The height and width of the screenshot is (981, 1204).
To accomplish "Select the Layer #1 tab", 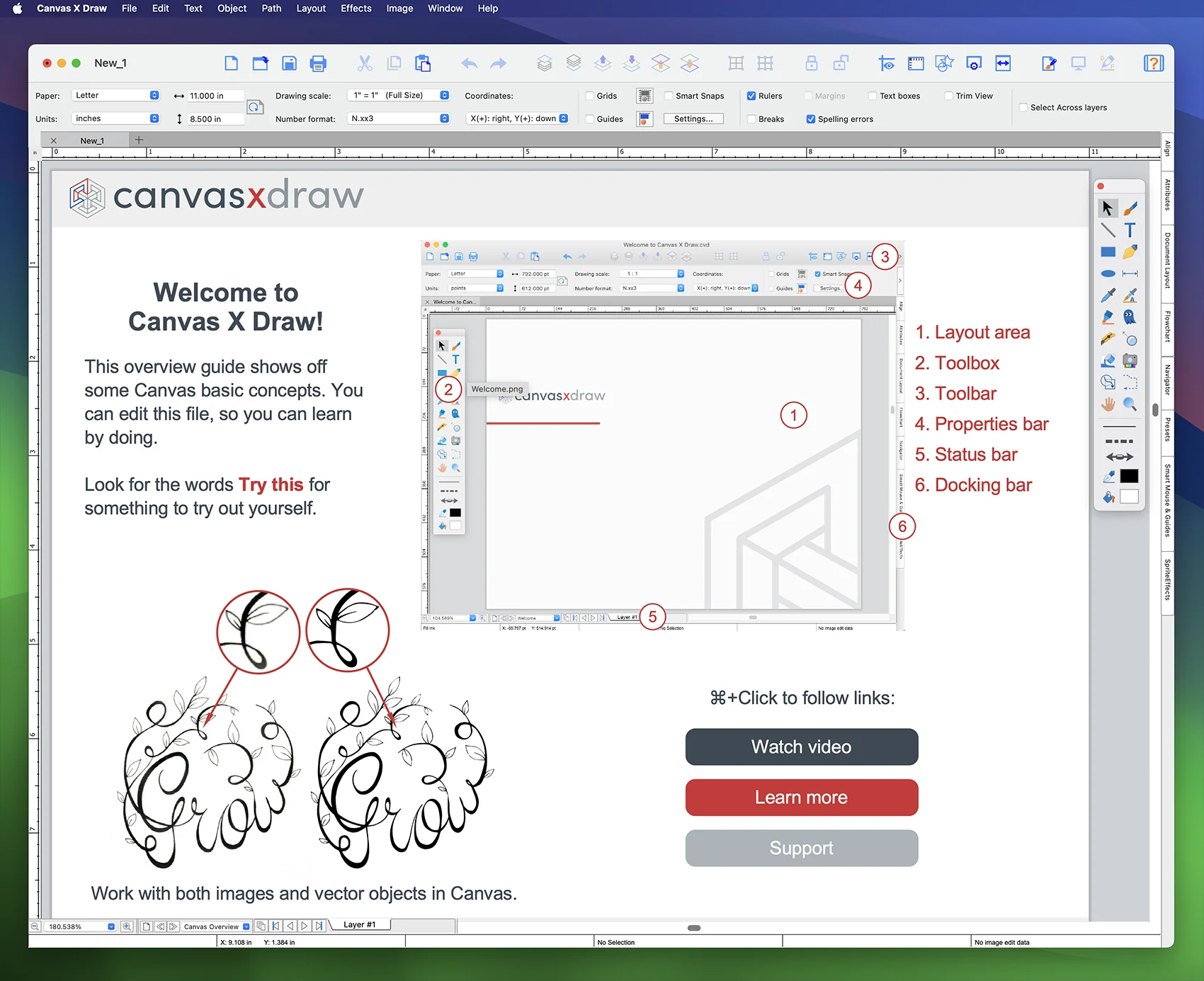I will [x=360, y=925].
